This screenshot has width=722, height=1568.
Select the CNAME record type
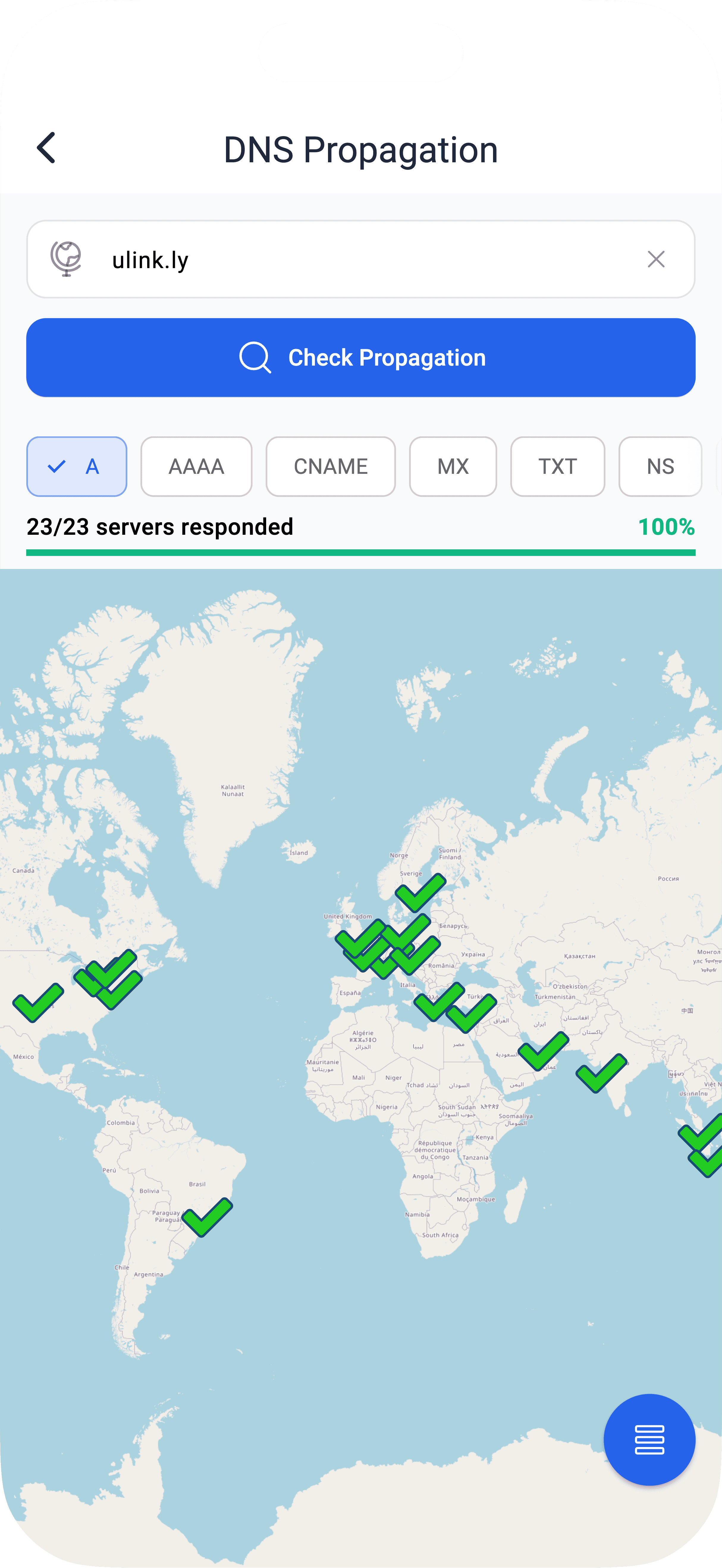point(331,466)
